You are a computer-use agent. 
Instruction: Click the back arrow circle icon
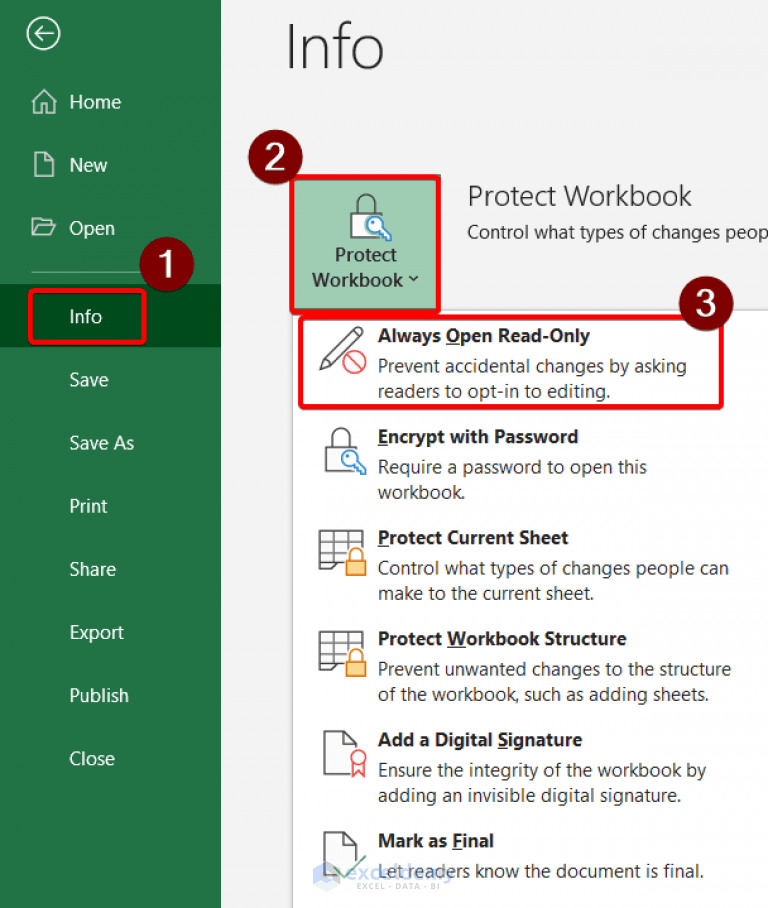coord(43,34)
